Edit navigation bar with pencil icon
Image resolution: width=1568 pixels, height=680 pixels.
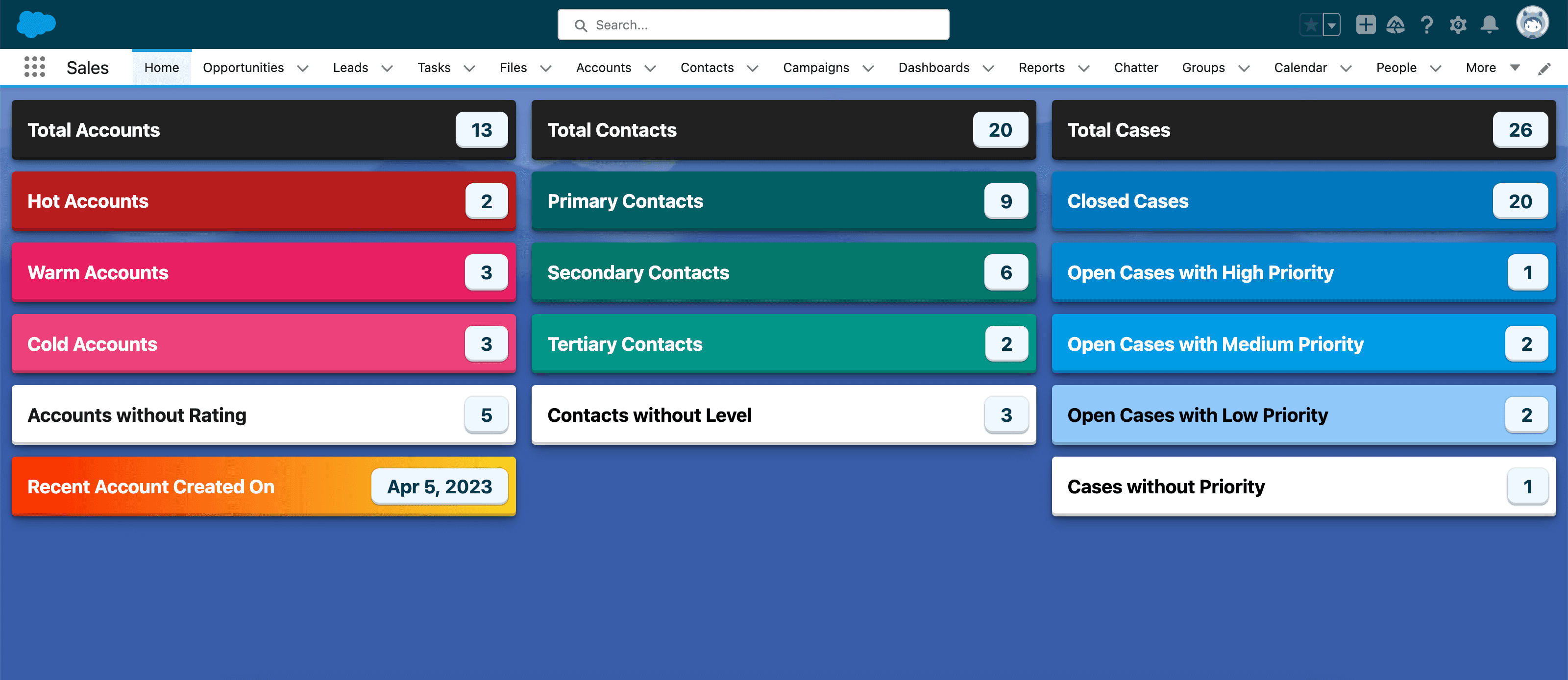(1544, 68)
